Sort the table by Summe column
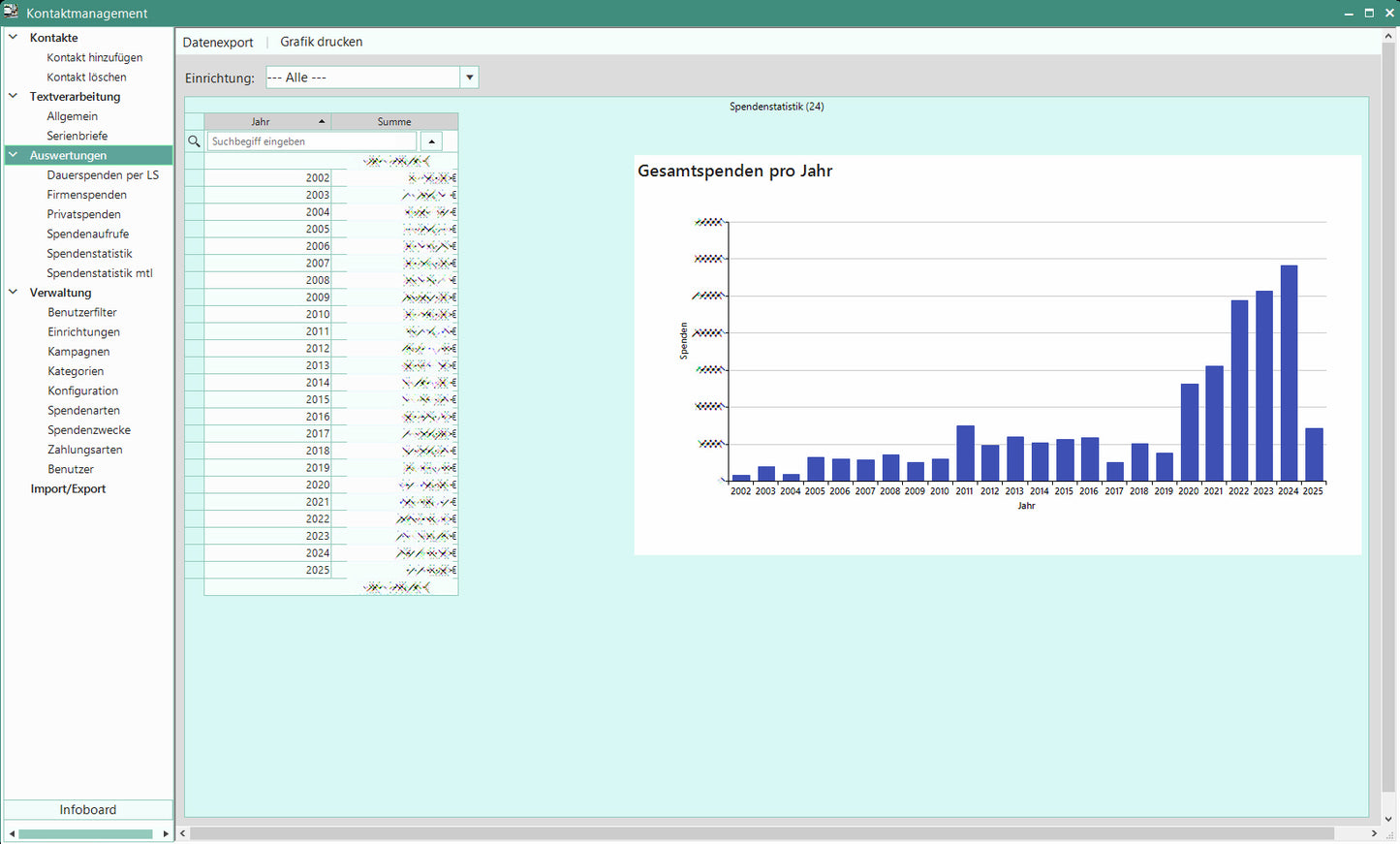Screen dimensions: 1400x844 pyautogui.click(x=393, y=121)
